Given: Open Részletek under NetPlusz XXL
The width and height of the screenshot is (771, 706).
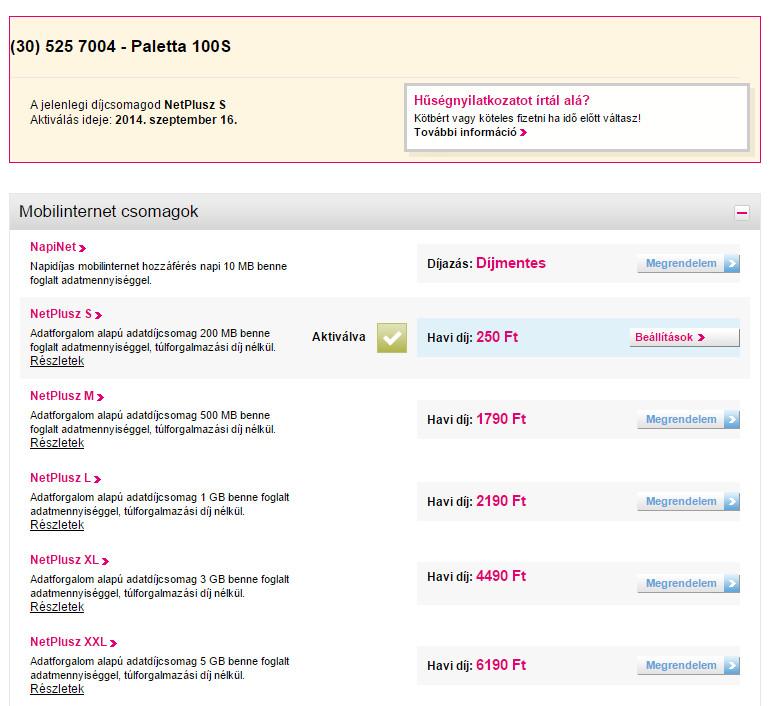Looking at the screenshot, I should click(57, 689).
